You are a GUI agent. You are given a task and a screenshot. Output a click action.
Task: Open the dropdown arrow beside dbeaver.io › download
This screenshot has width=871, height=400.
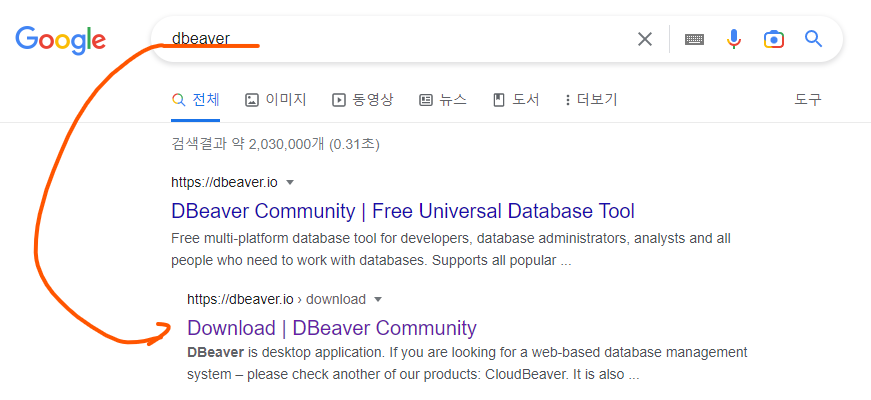pos(378,300)
